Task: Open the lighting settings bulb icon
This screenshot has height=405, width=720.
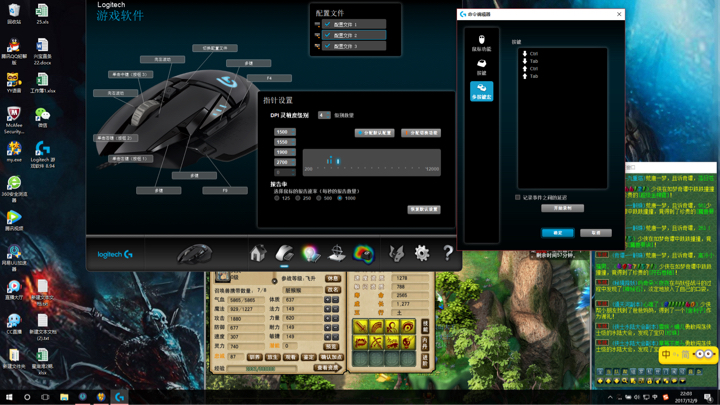Action: point(311,254)
